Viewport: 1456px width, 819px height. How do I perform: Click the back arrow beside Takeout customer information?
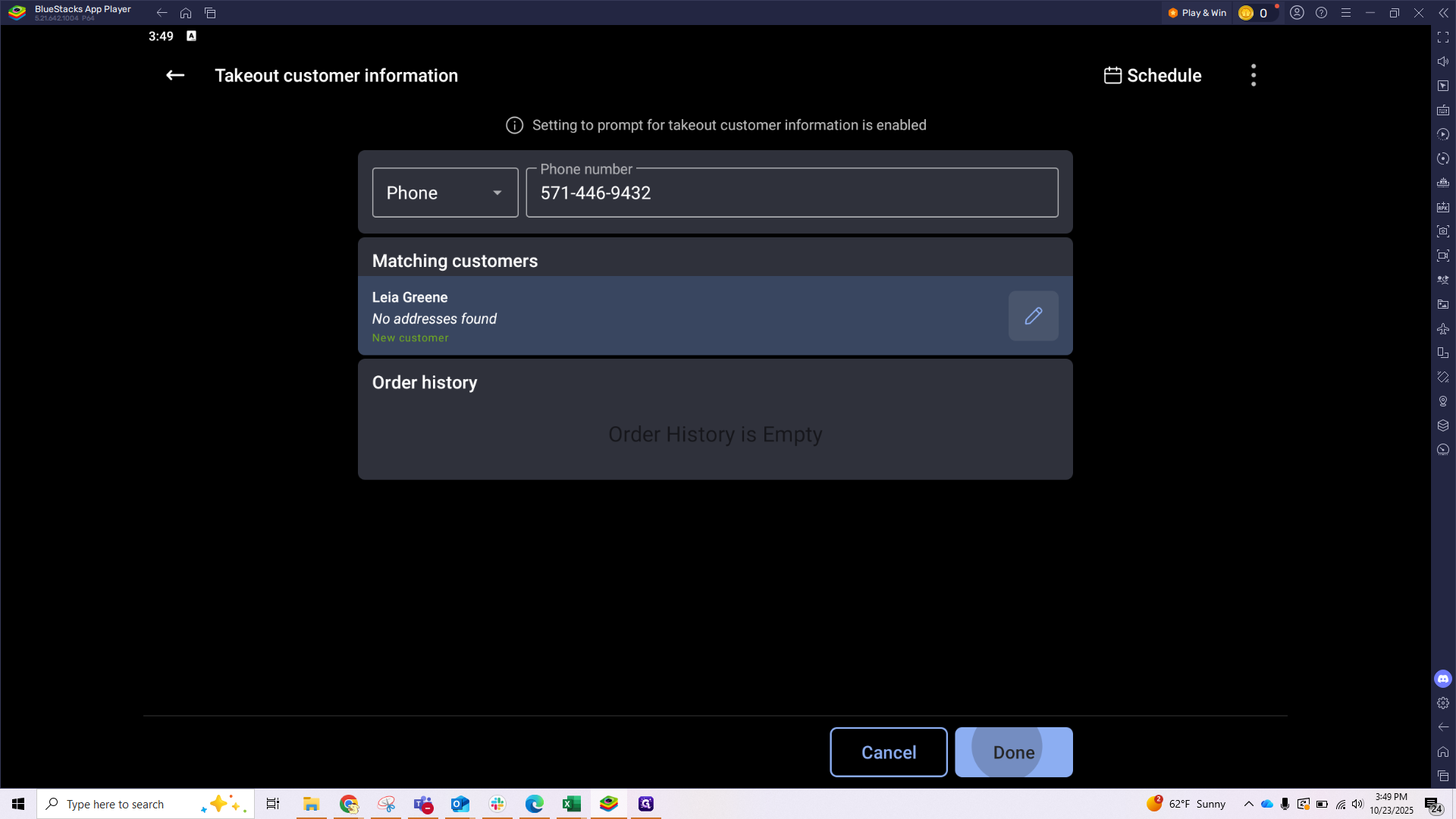point(175,75)
